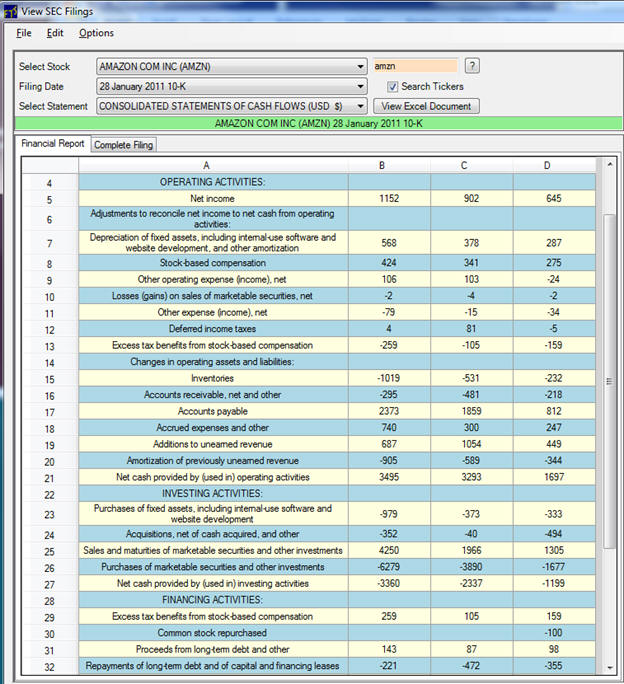Click Amortization of previously unearned revenue cell

[x=213, y=461]
